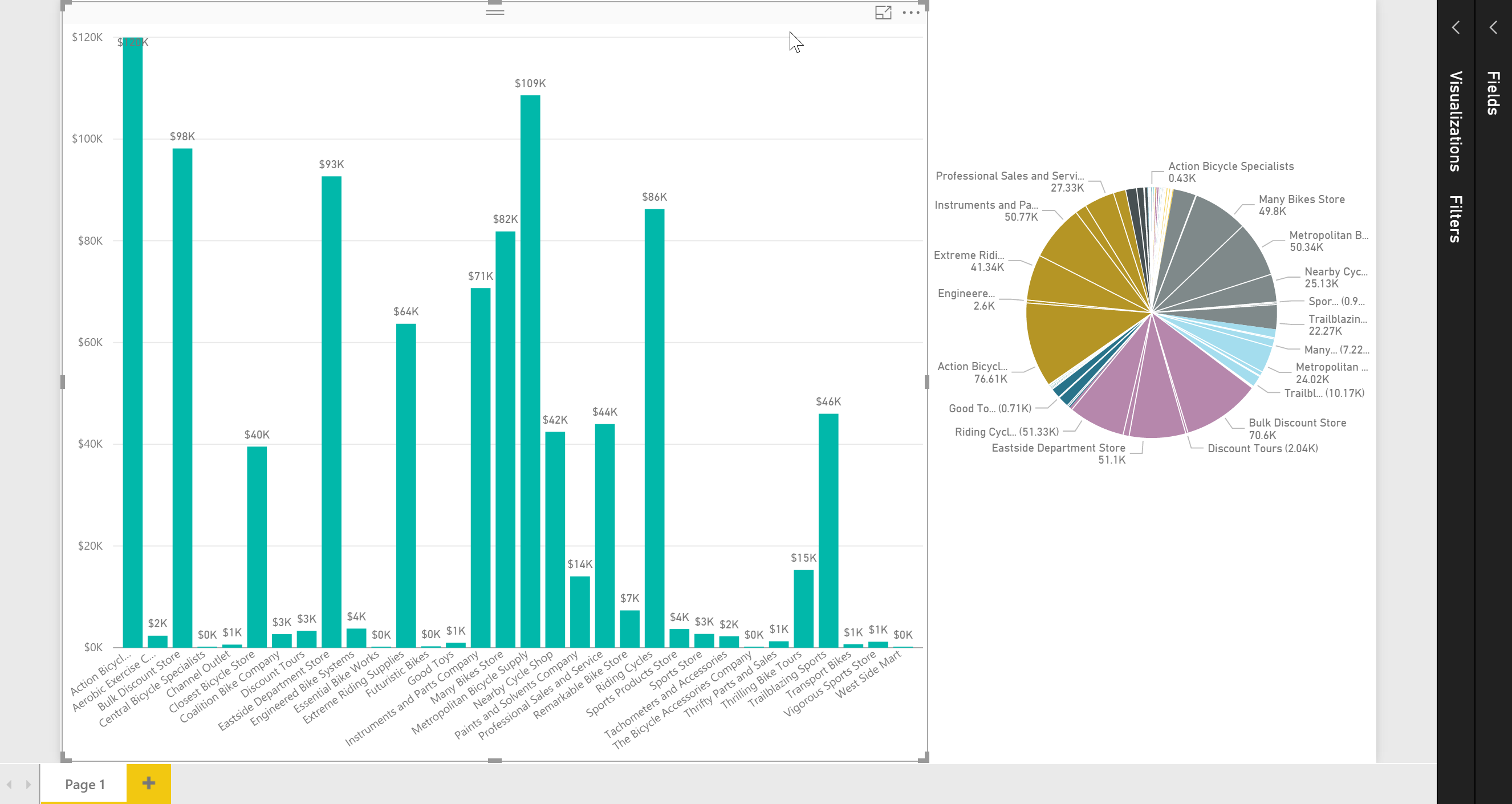Select the $120K Action Bicycle bar
This screenshot has height=804, width=1512.
[133, 342]
